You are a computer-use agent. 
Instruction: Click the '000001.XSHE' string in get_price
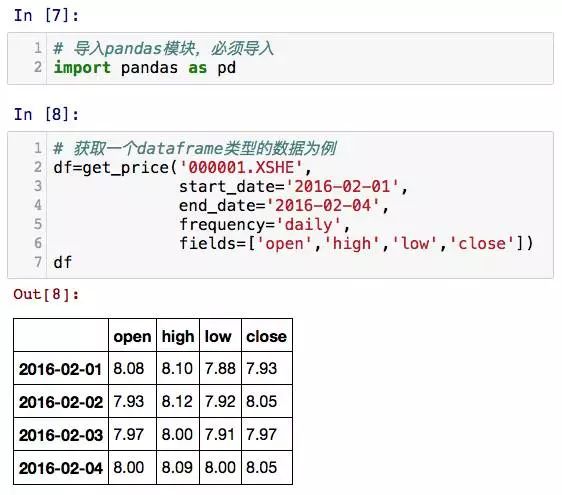(x=241, y=167)
